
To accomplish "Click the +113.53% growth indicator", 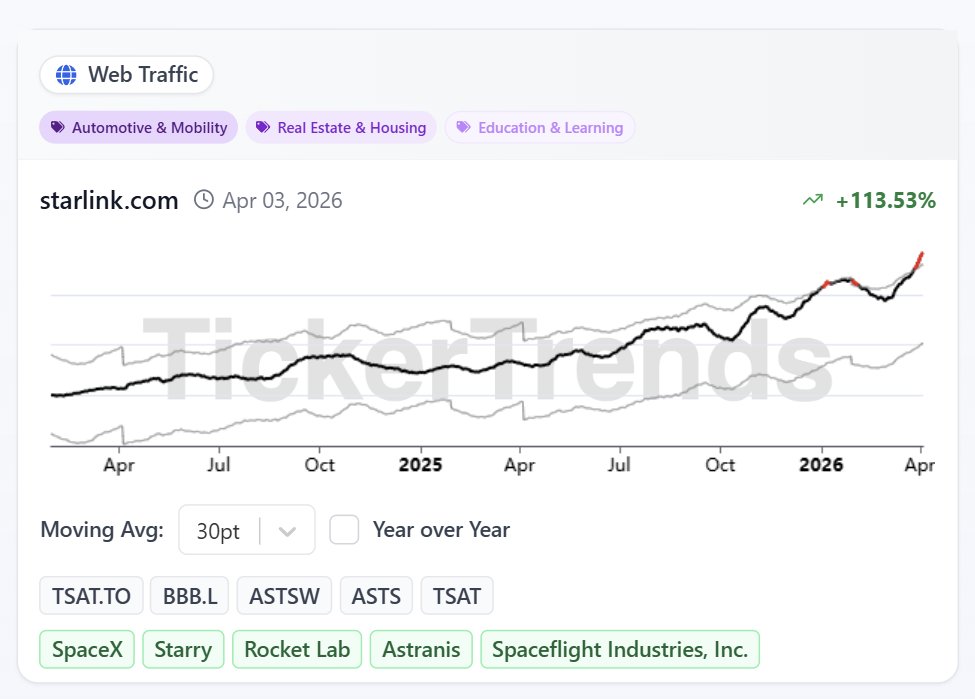I will (885, 200).
